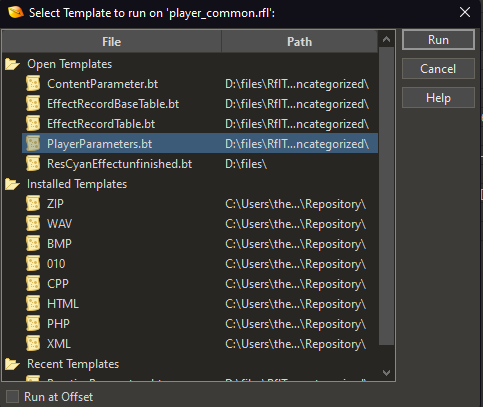Click the HTML template scroll icon

(33, 304)
